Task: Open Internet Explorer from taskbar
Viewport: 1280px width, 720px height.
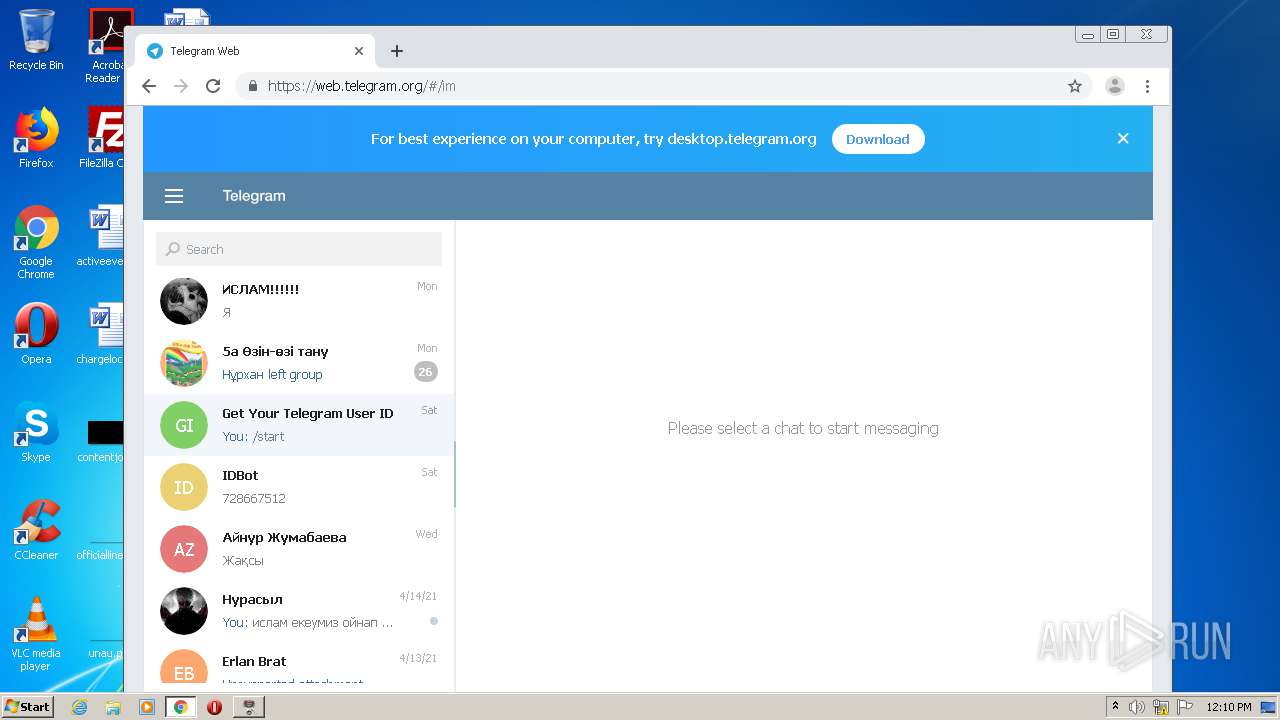Action: 79,707
